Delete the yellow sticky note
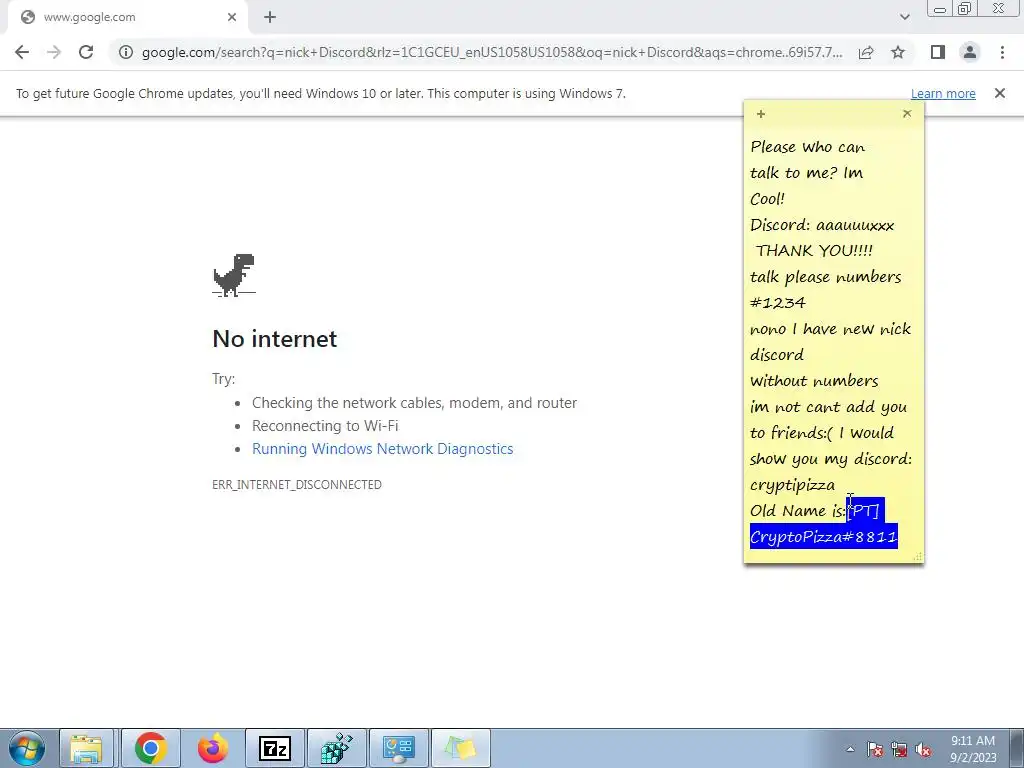This screenshot has width=1024, height=768. [x=907, y=114]
